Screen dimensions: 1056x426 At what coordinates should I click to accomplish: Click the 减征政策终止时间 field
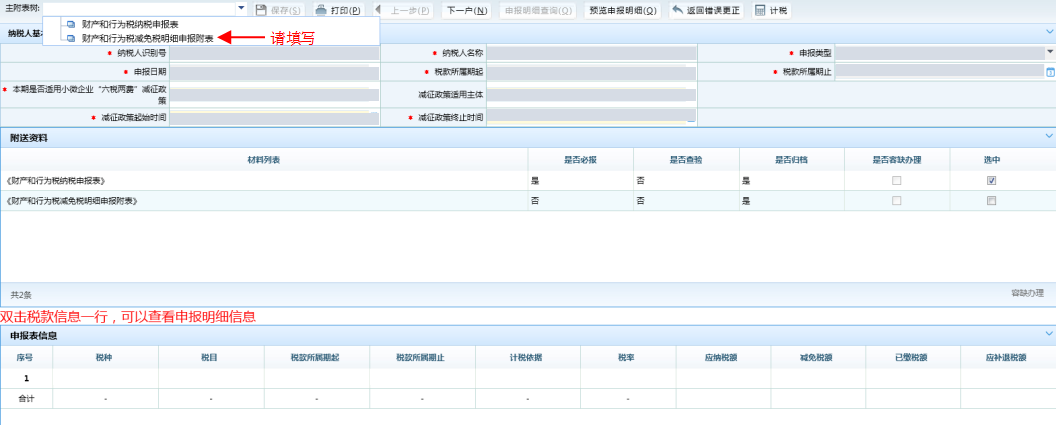click(x=591, y=116)
